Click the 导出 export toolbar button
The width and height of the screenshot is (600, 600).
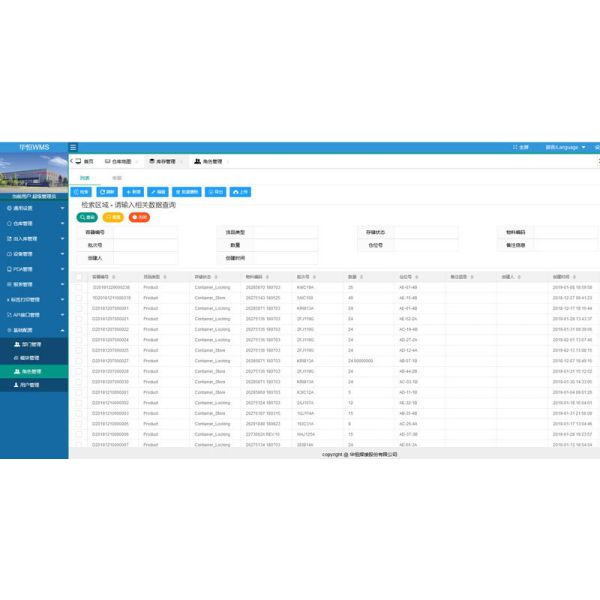coord(215,192)
